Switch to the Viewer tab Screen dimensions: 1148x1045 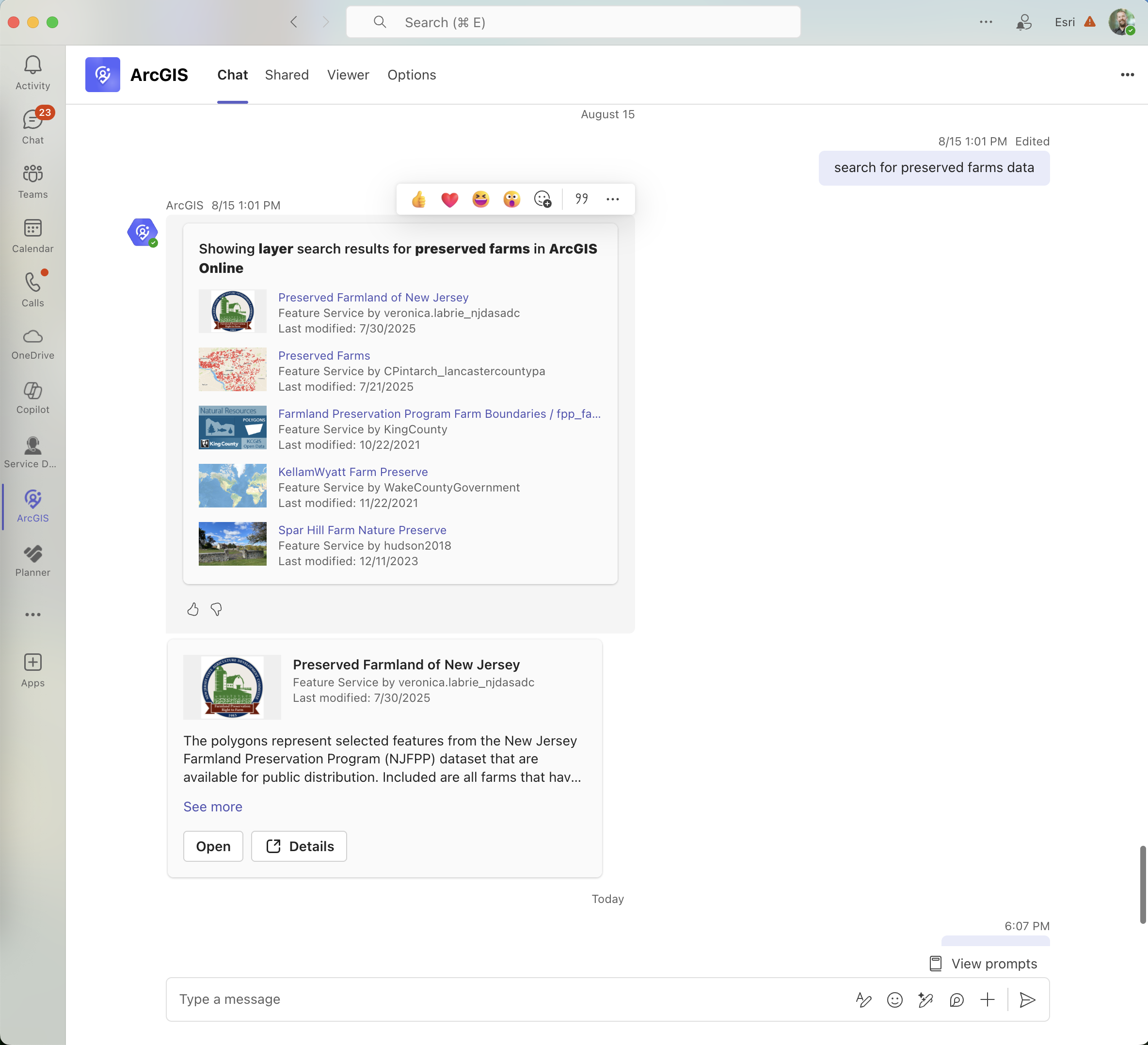click(348, 75)
